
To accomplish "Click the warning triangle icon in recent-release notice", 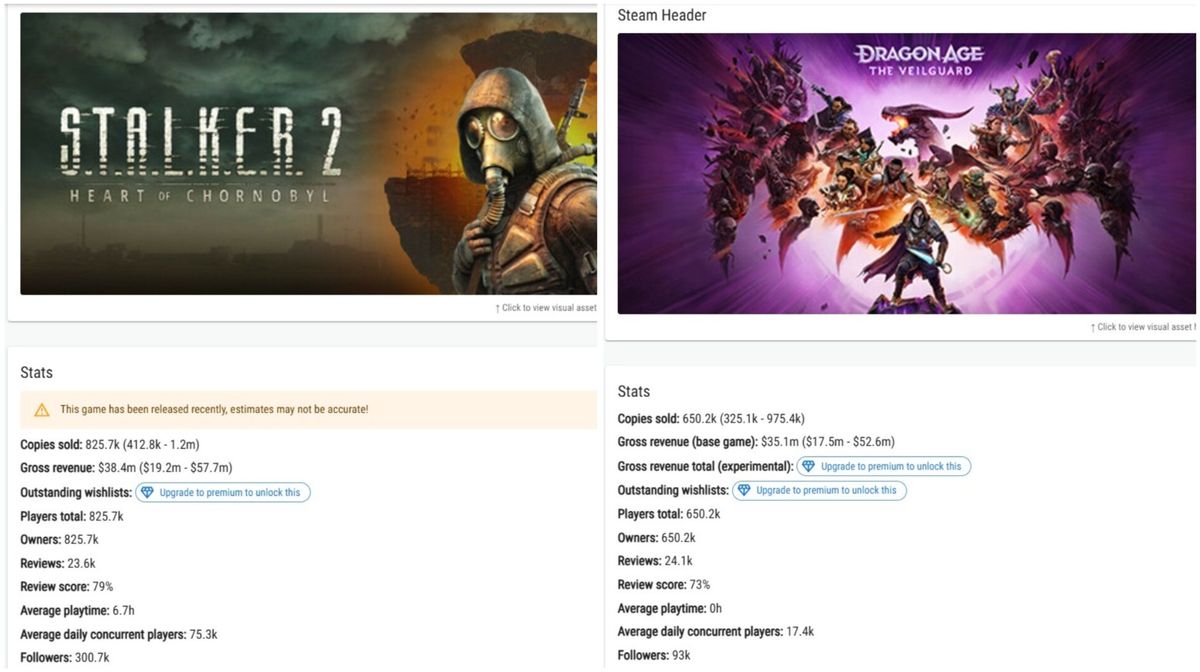I will pyautogui.click(x=42, y=410).
